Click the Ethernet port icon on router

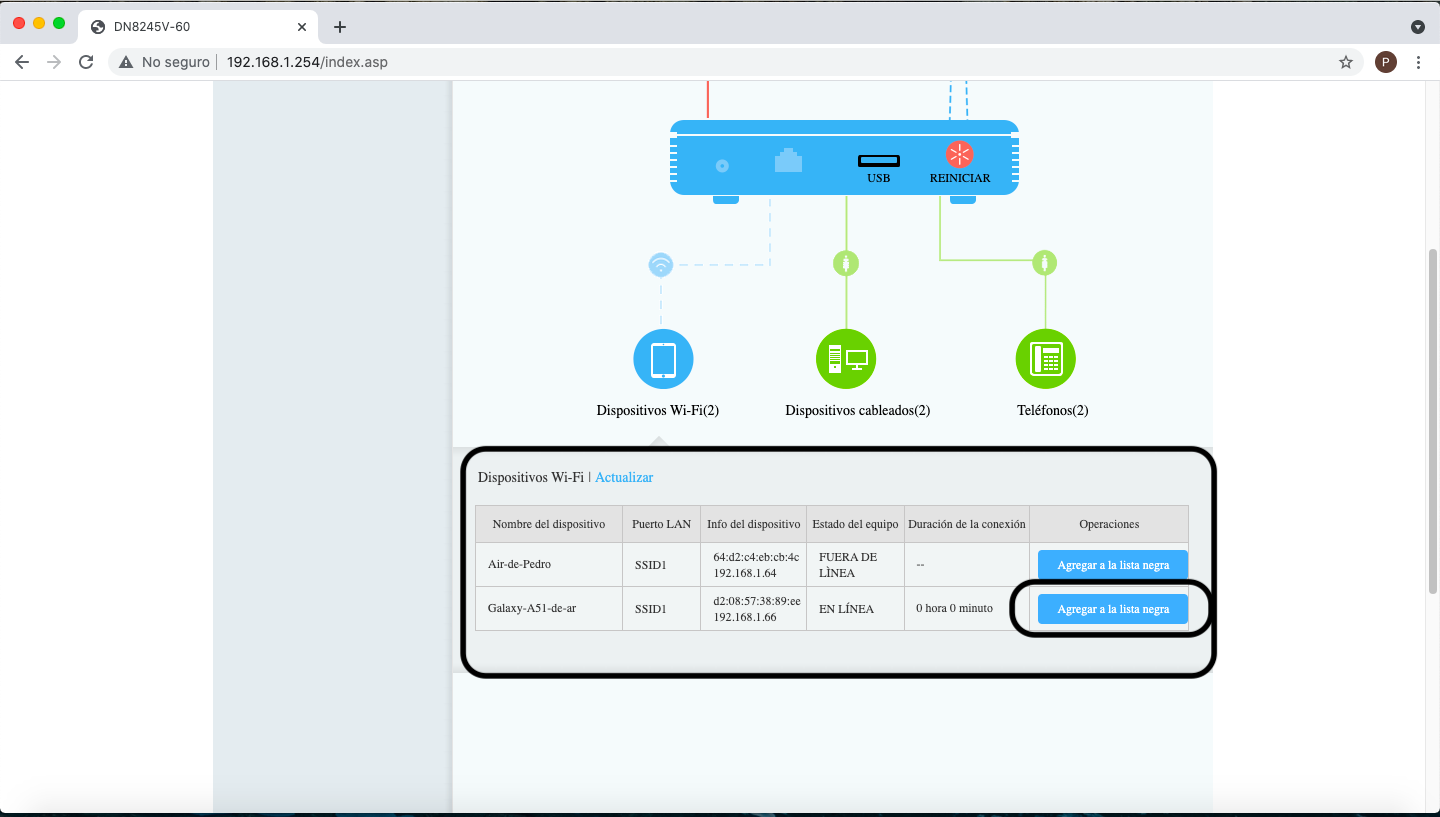click(788, 161)
